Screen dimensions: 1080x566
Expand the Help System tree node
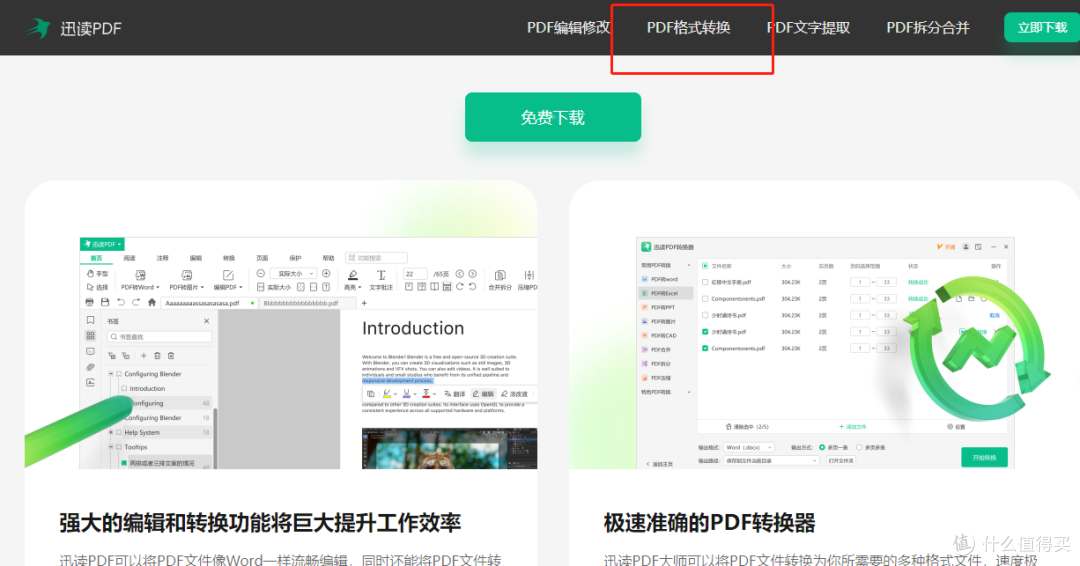click(x=110, y=432)
